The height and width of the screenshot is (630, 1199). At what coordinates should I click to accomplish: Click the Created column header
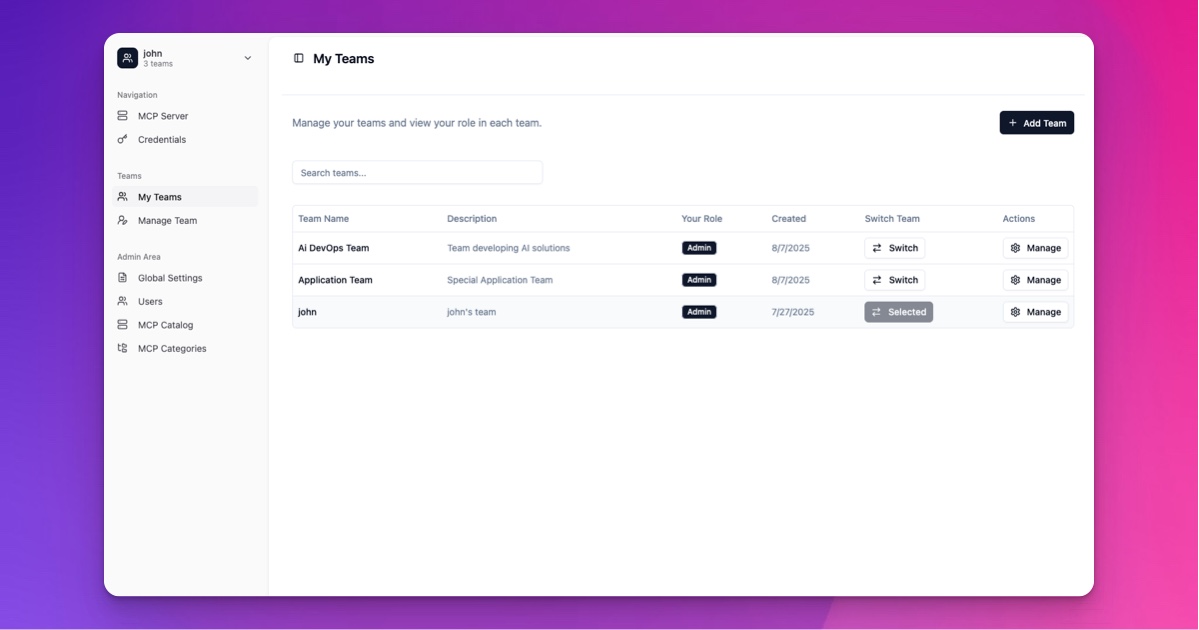click(788, 219)
